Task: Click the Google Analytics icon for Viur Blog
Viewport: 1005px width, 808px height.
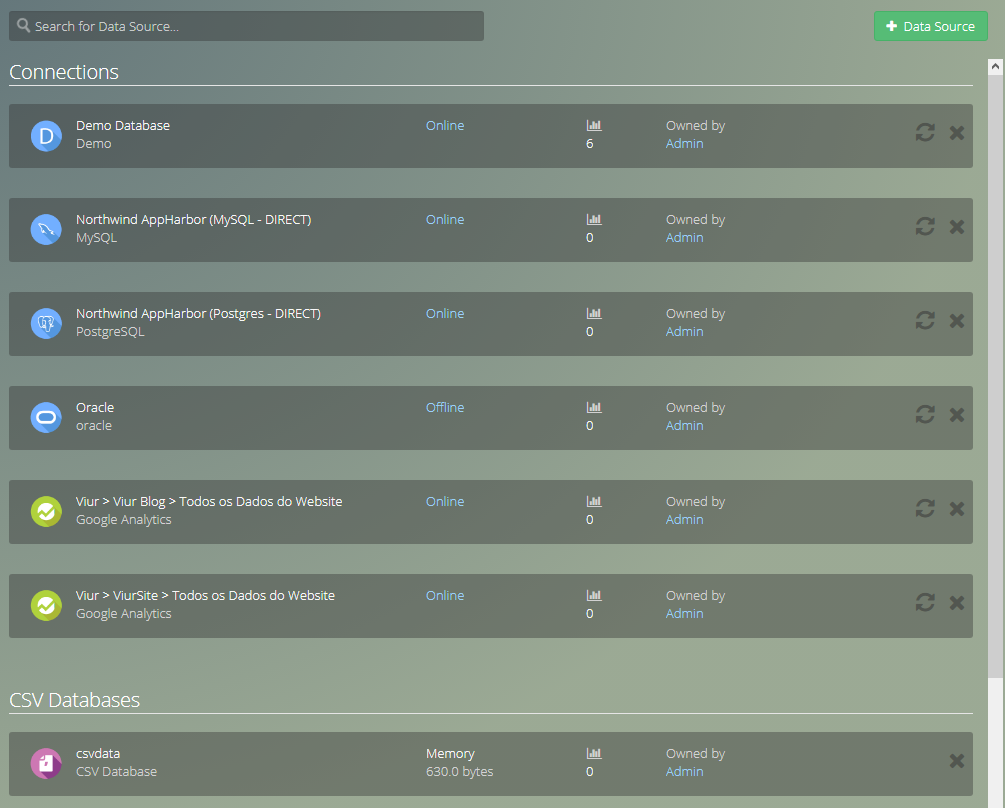Action: tap(46, 511)
